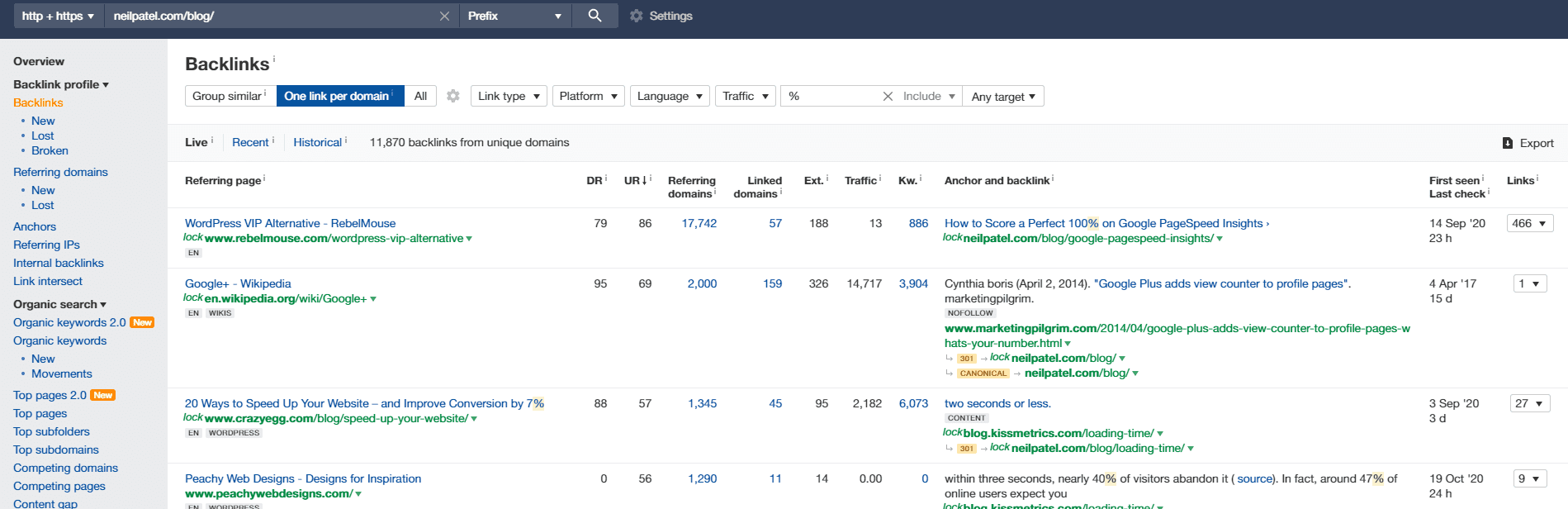
Task: Open WordPress VIP Alternative - RebelMouse page
Action: 290,223
